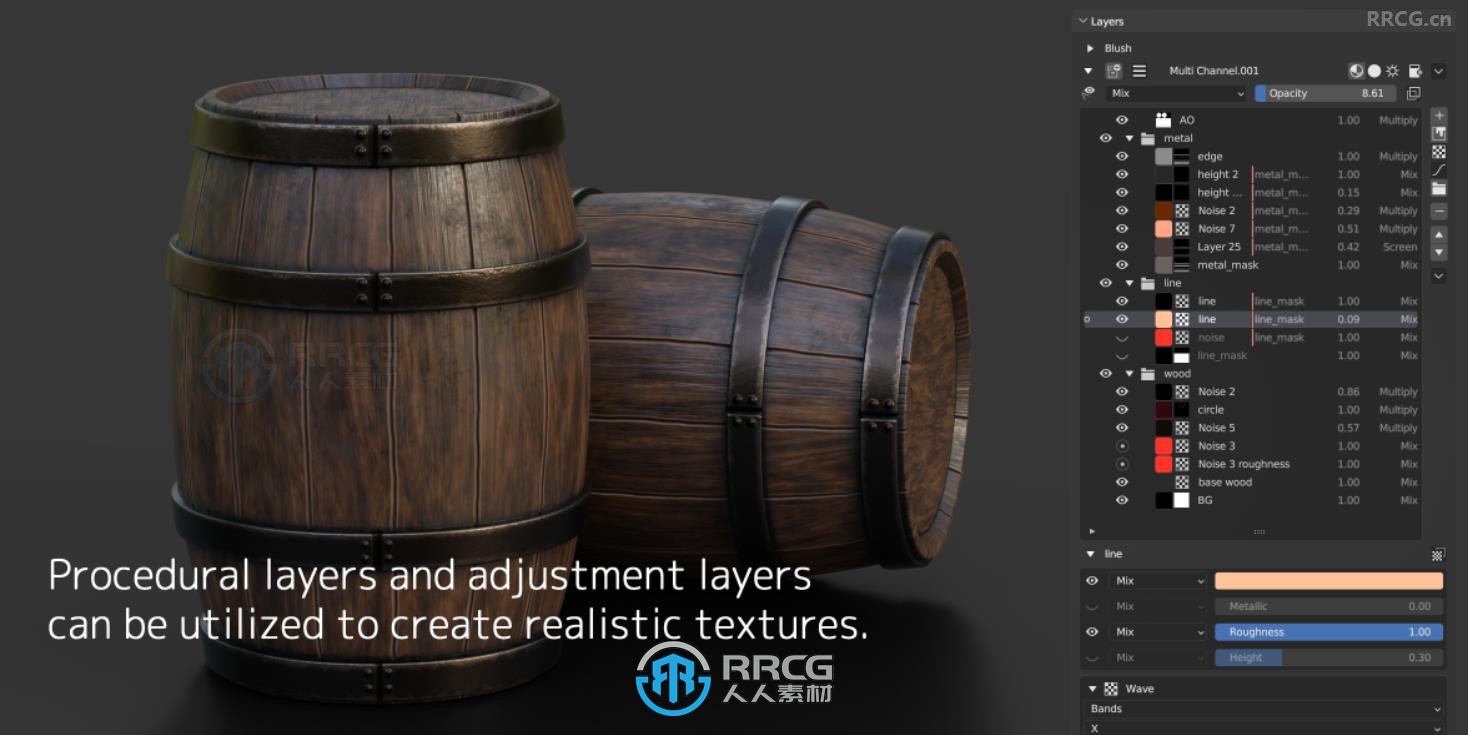Click the eye icon left of the top Mix dropdown

tap(1089, 93)
